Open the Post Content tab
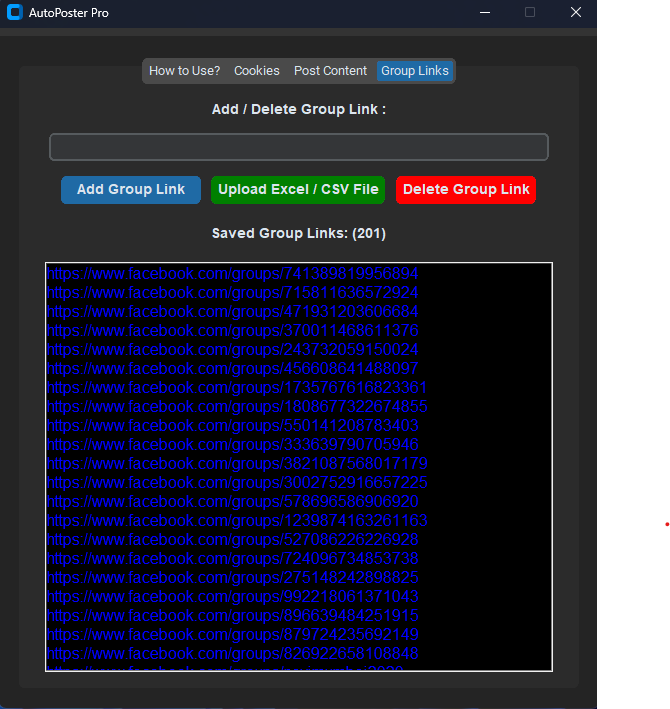This screenshot has width=670, height=709. [x=330, y=71]
